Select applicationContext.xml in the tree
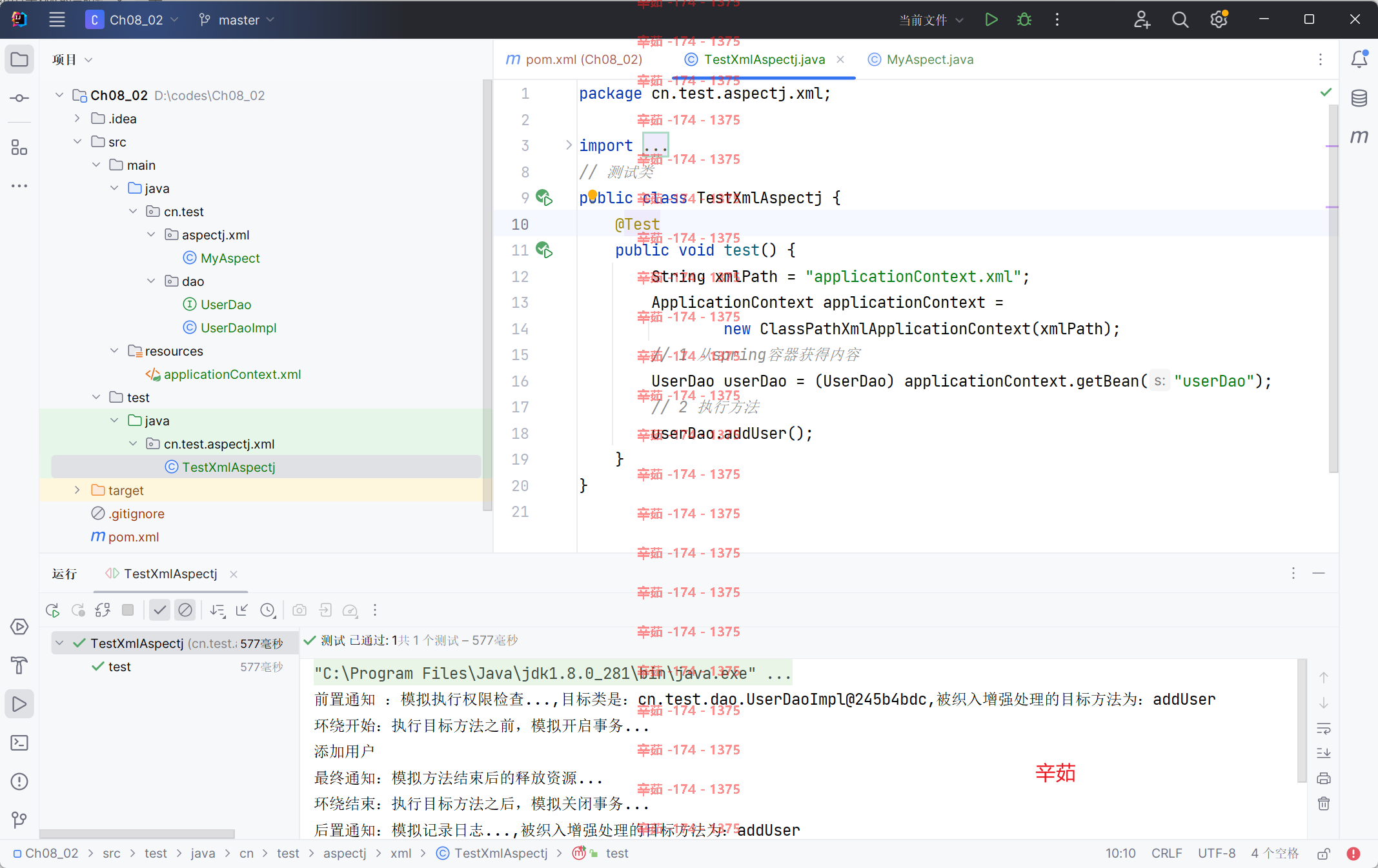The height and width of the screenshot is (868, 1378). click(223, 374)
